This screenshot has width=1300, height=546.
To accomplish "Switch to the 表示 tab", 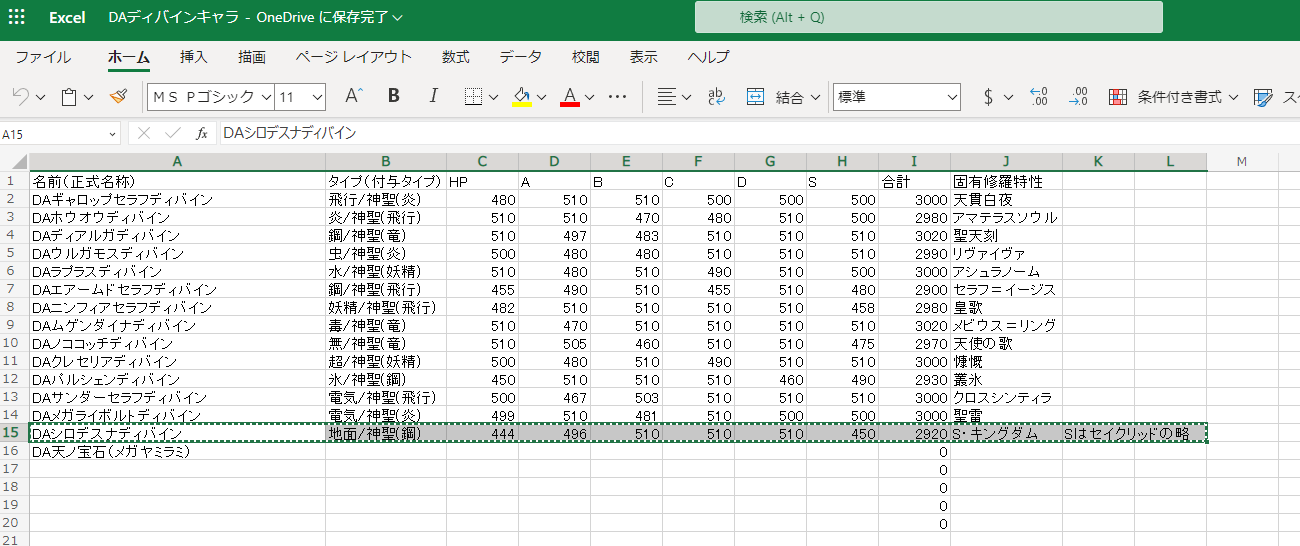I will click(644, 57).
